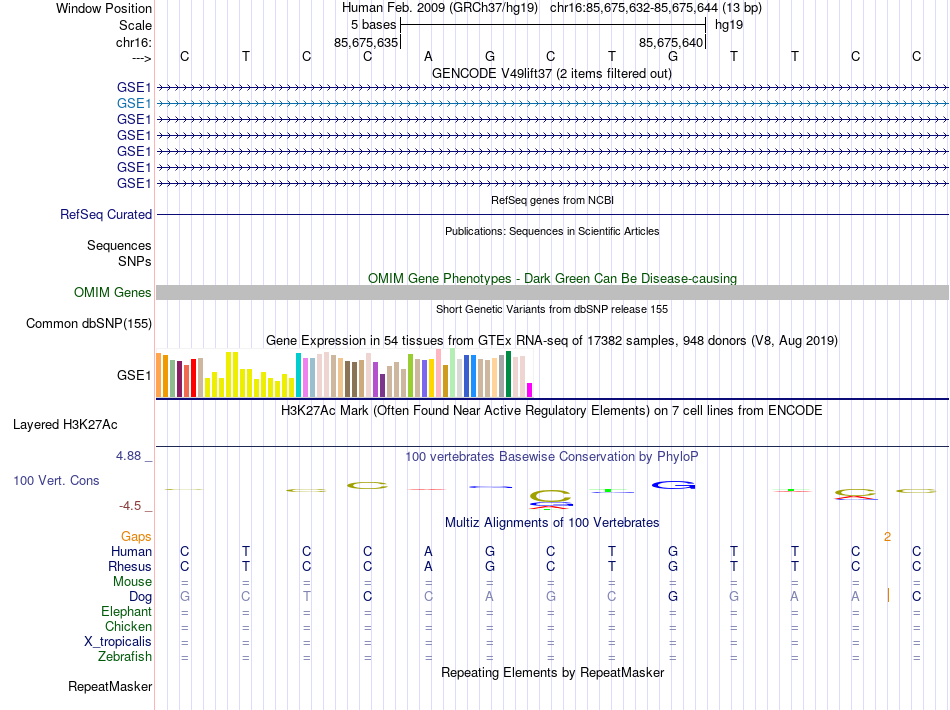The width and height of the screenshot is (950, 710).
Task: Click the 'Window Position' ruler label
Action: tap(104, 8)
